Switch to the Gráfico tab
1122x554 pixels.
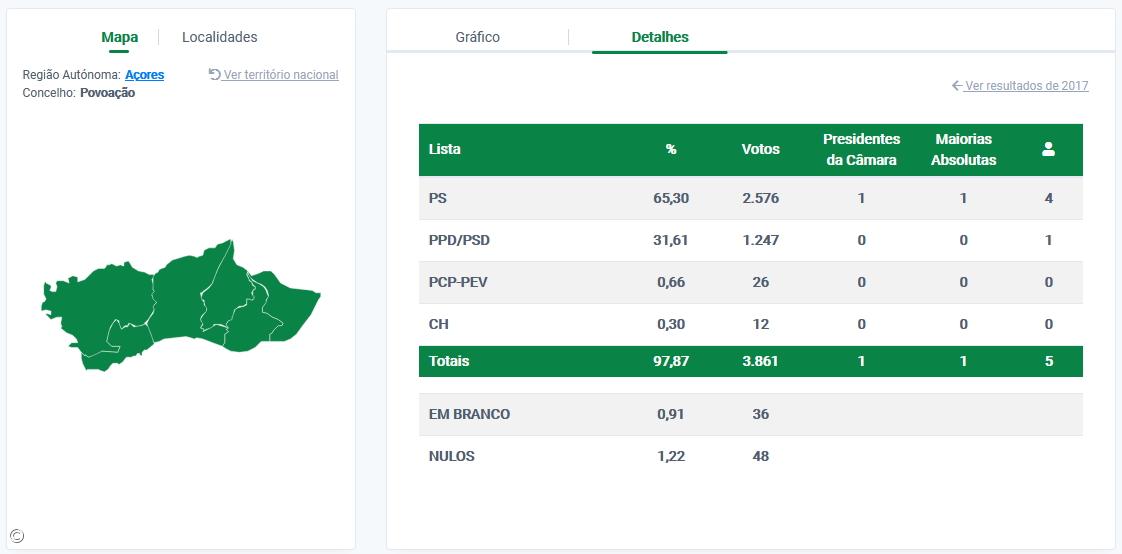[477, 37]
